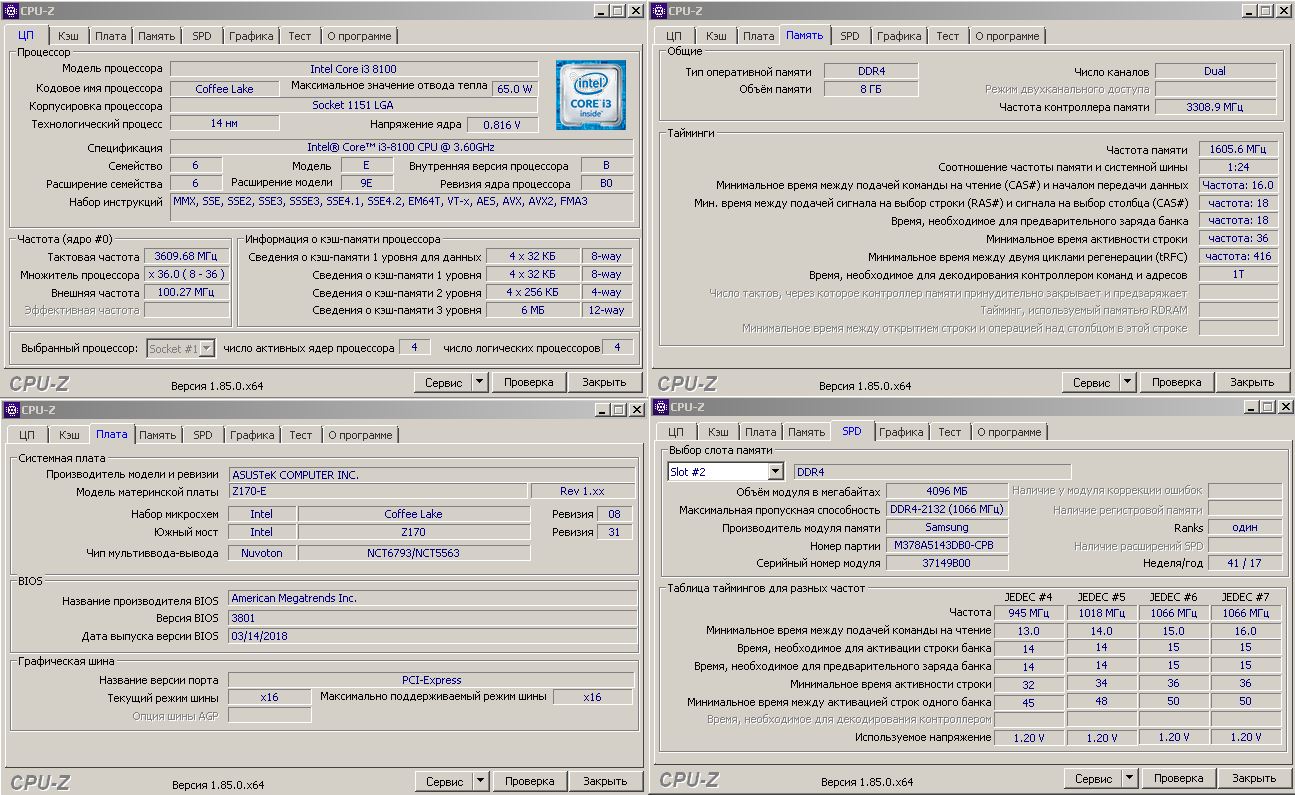
Task: Click the 'Socket 1151 LGA' package value
Action: (x=353, y=105)
